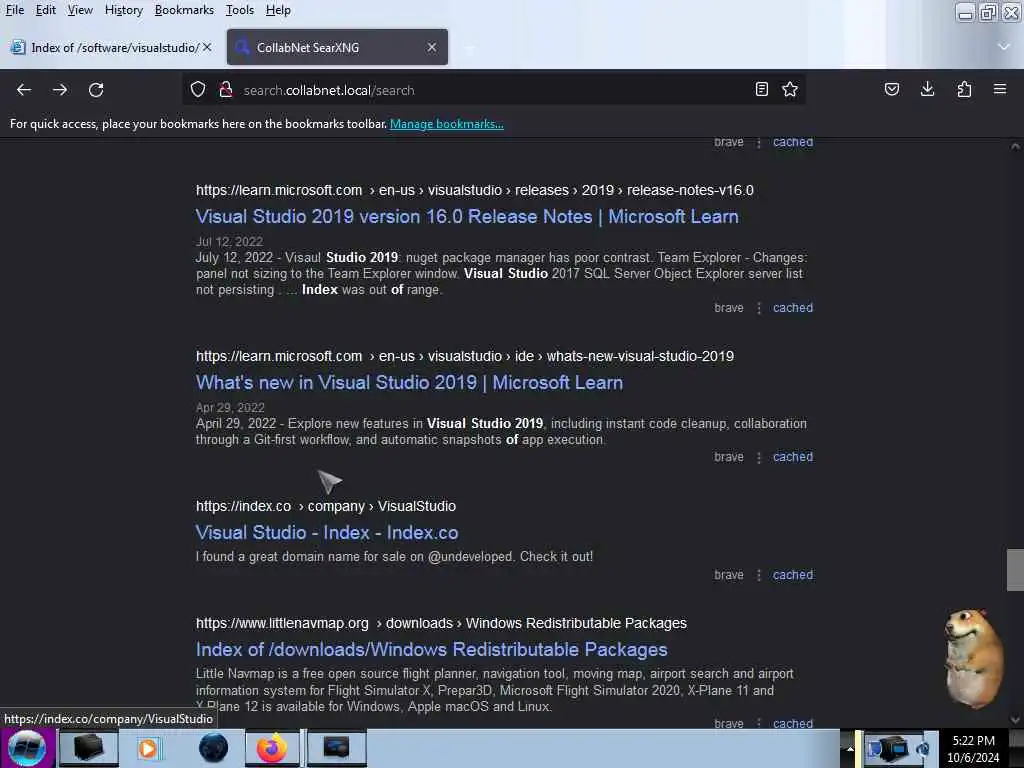Open the Pocket save icon

tap(891, 89)
